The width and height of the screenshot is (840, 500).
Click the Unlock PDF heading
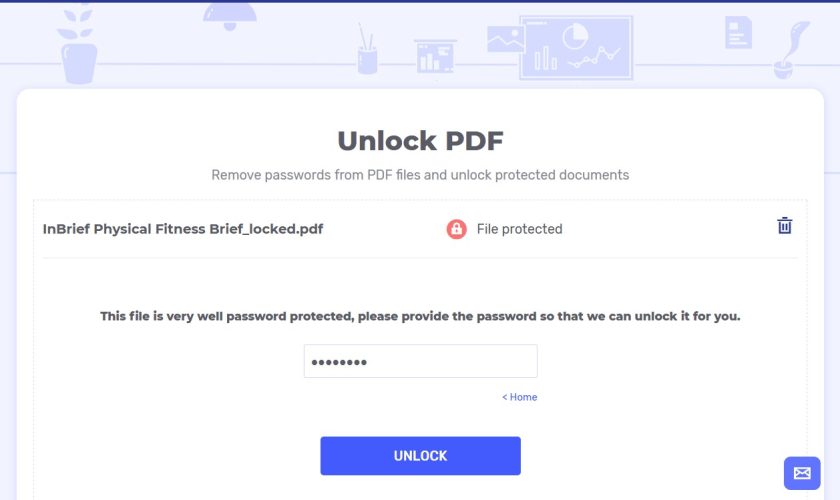click(421, 140)
